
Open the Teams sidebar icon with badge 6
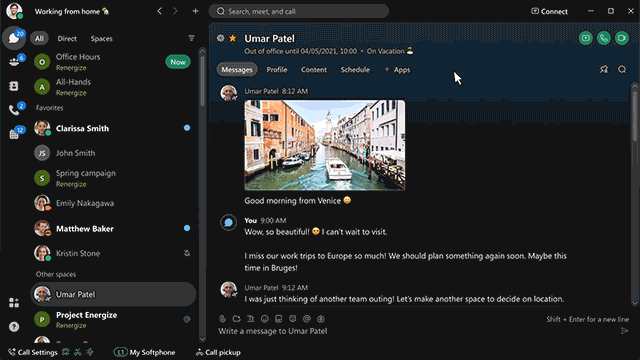click(14, 62)
